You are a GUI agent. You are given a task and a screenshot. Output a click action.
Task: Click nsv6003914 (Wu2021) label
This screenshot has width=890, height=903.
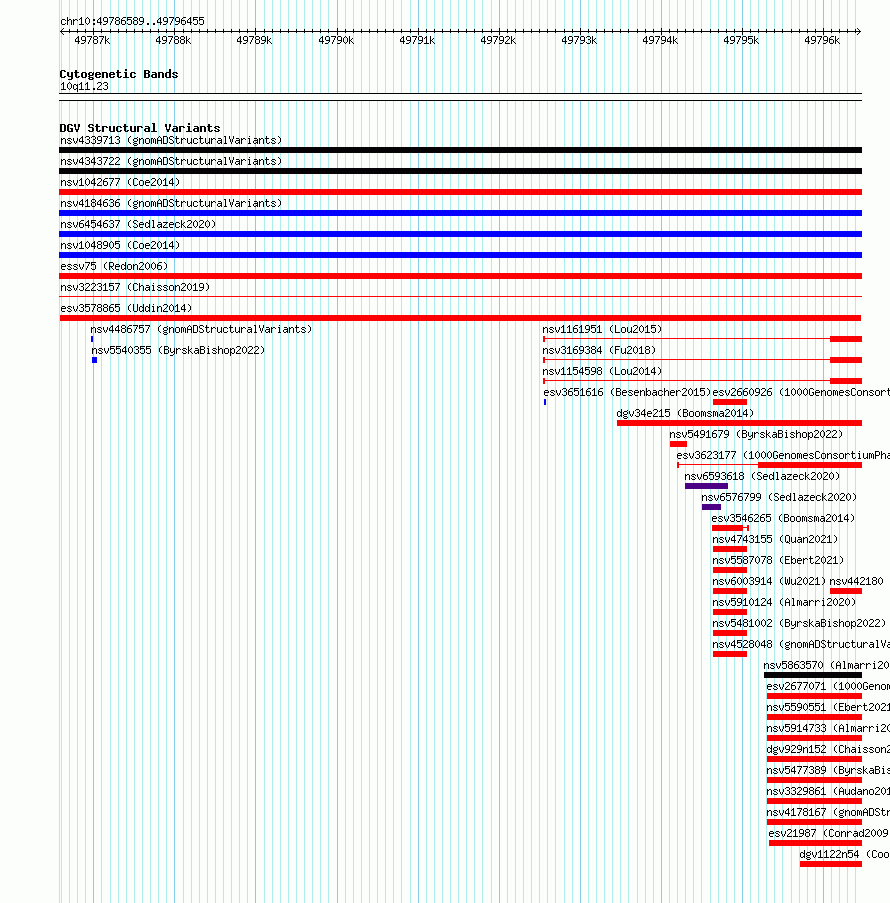[x=769, y=582]
